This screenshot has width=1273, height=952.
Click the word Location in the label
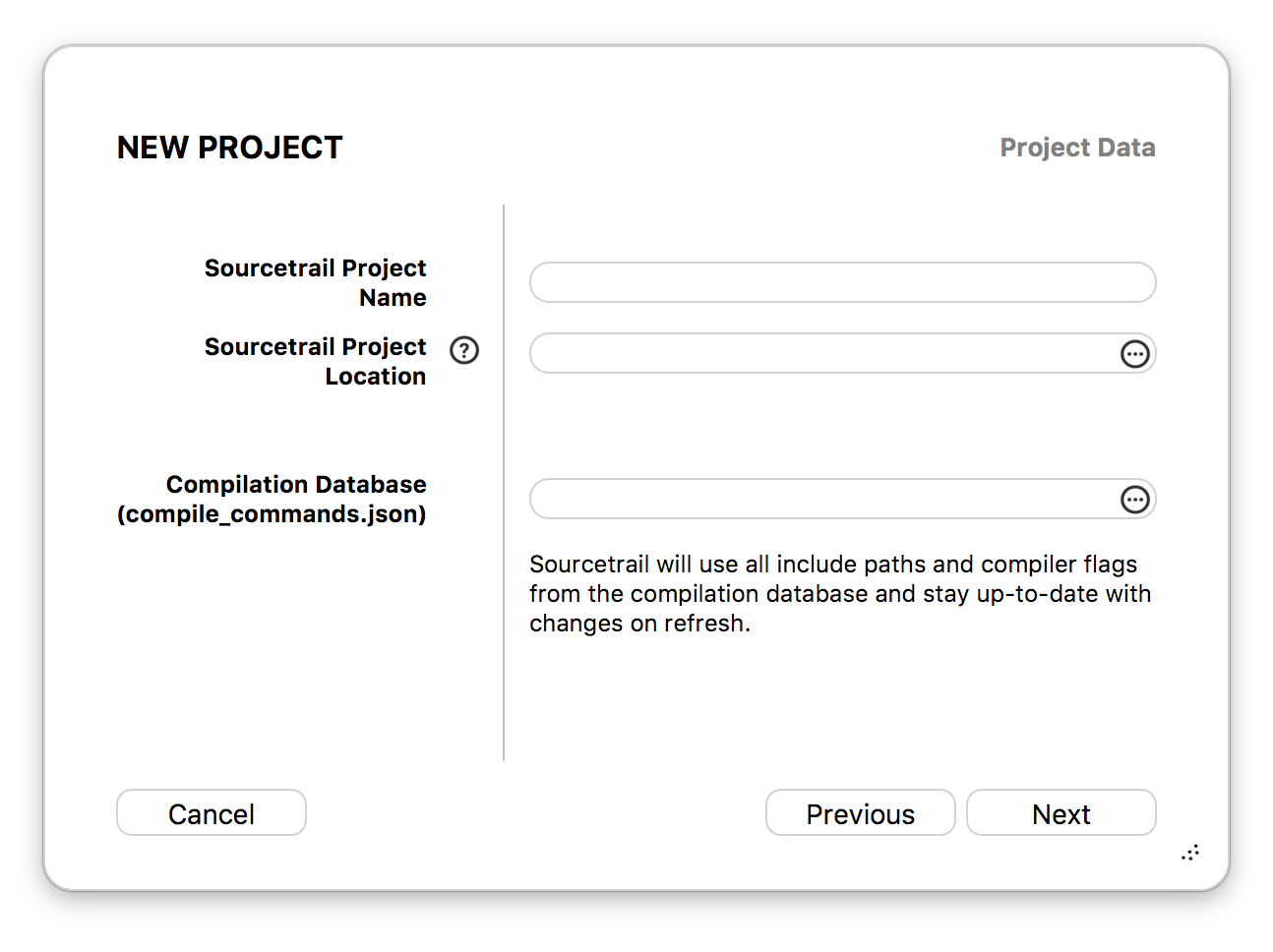tap(376, 376)
